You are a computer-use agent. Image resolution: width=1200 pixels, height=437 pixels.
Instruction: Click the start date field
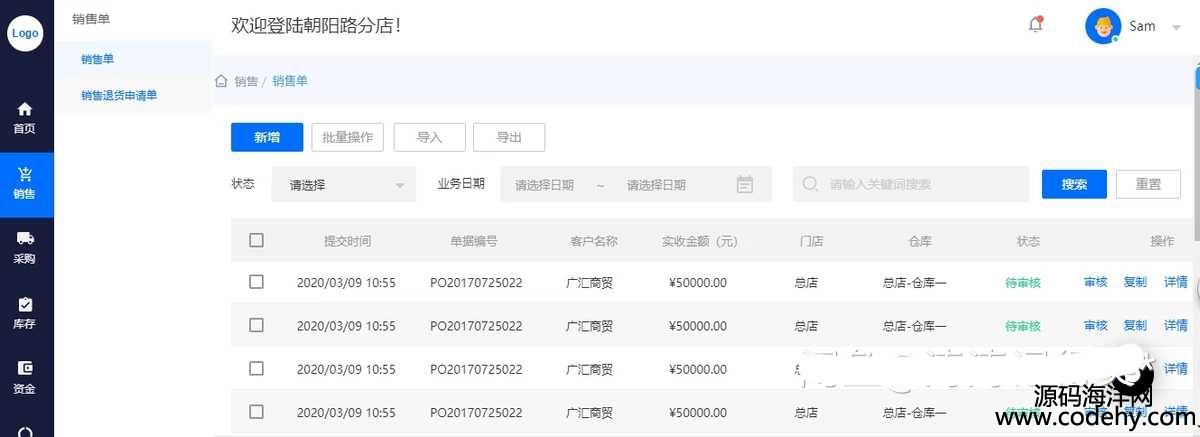pyautogui.click(x=544, y=185)
